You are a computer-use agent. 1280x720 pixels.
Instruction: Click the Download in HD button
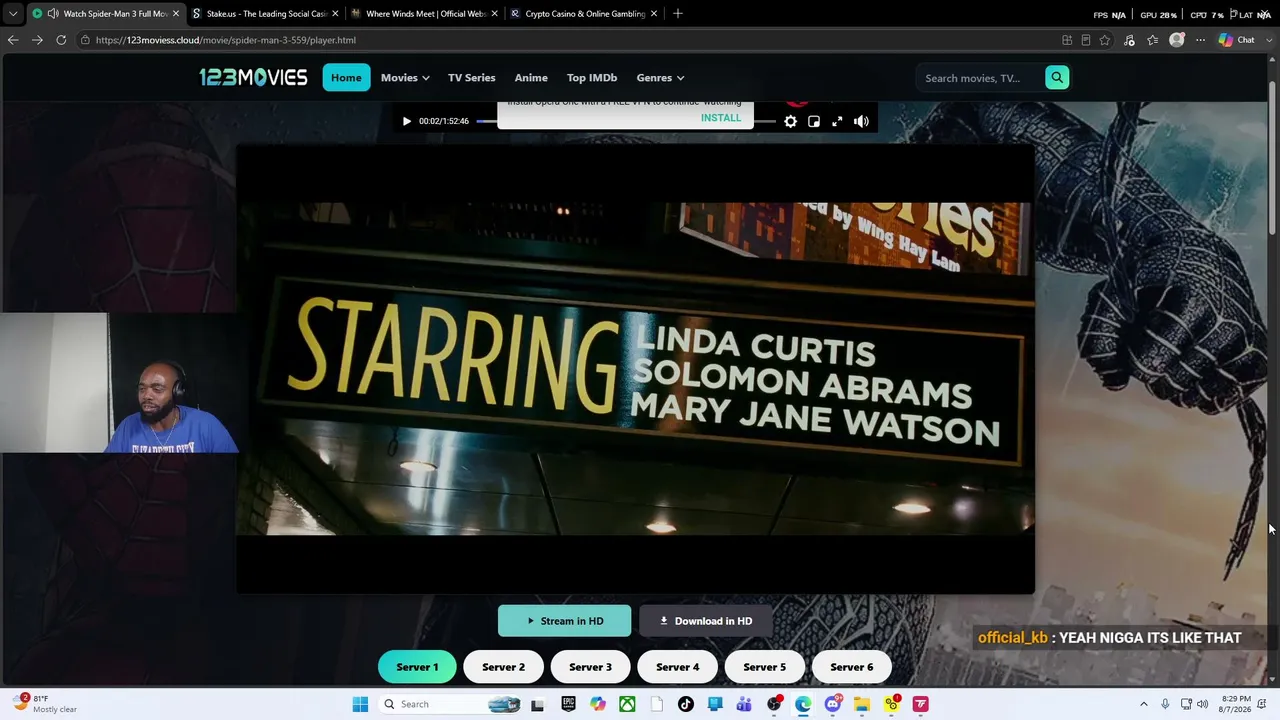pyautogui.click(x=706, y=621)
